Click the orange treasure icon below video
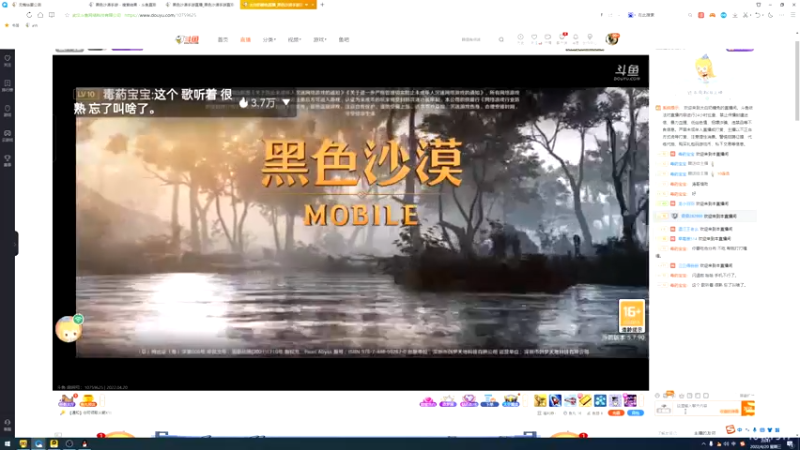Image resolution: width=800 pixels, height=450 pixels. point(88,401)
